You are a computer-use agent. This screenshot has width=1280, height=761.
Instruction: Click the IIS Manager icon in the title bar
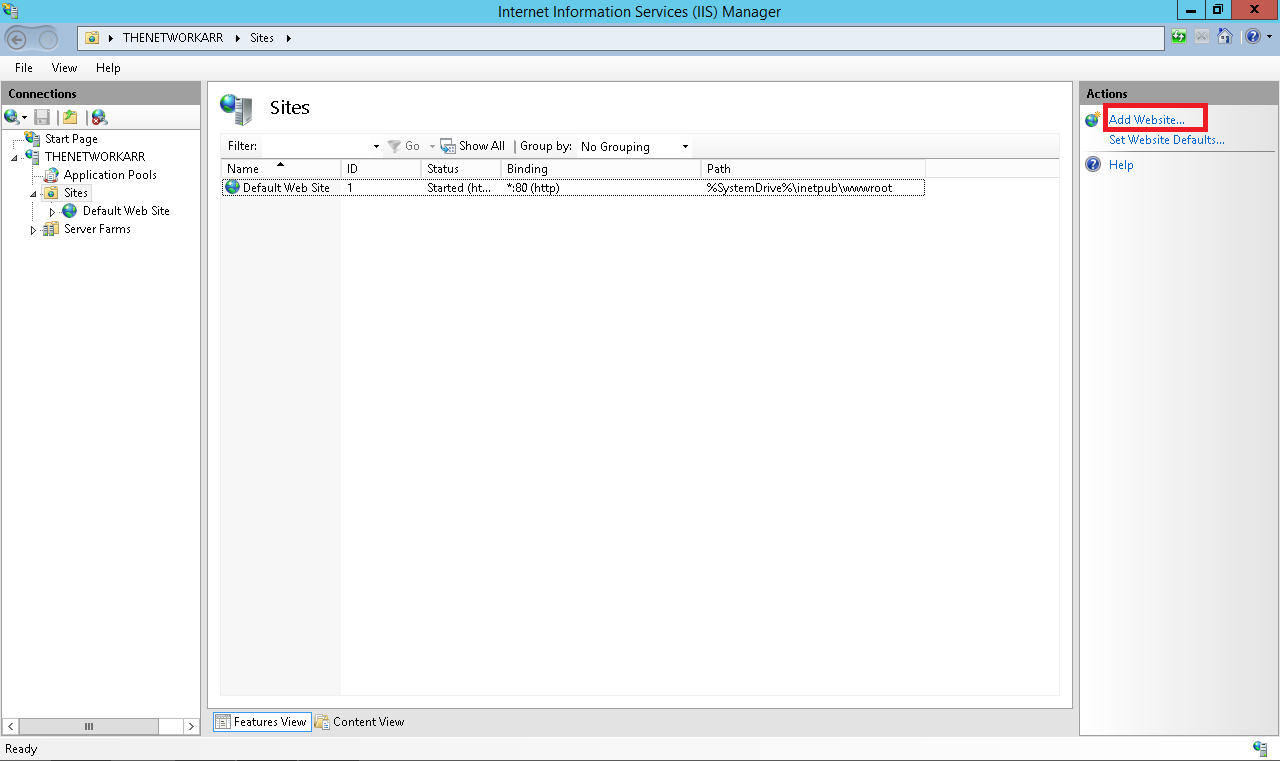[11, 11]
